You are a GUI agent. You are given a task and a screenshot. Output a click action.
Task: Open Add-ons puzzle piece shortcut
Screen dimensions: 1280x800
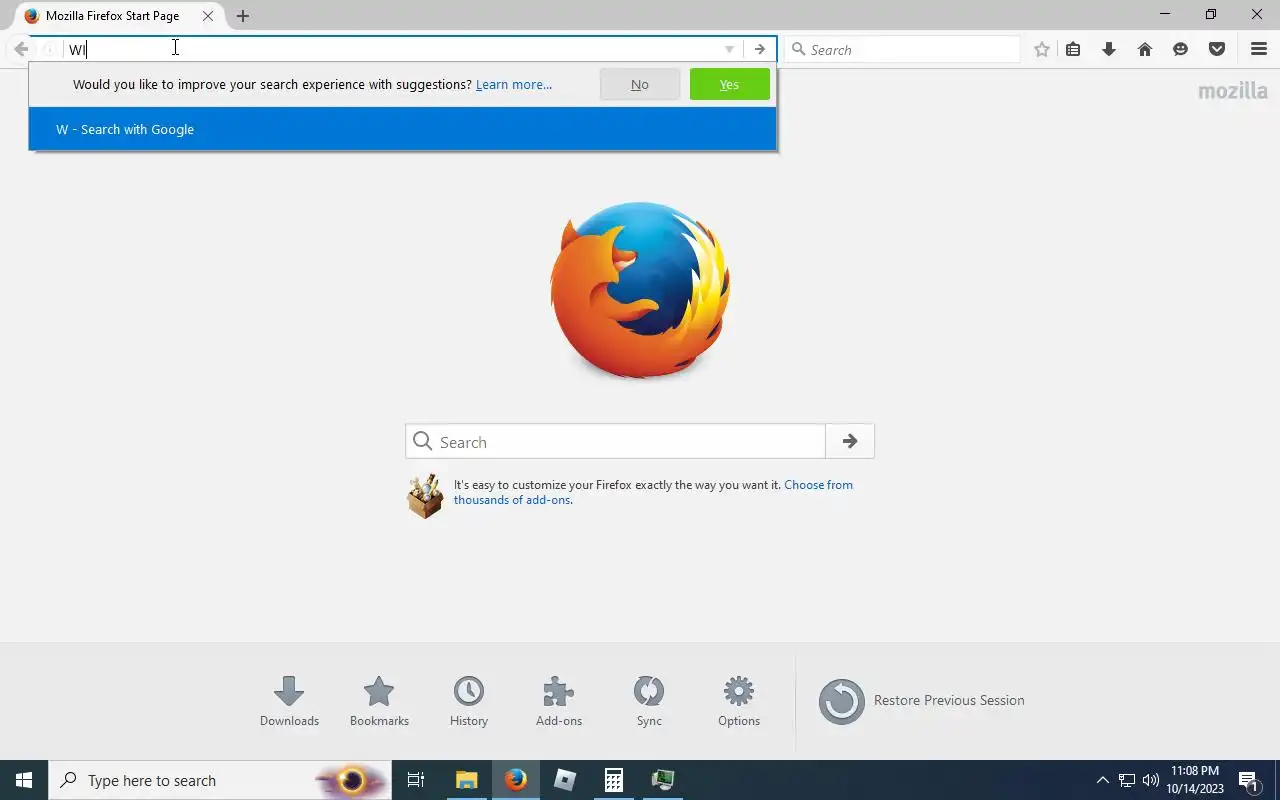tap(559, 701)
